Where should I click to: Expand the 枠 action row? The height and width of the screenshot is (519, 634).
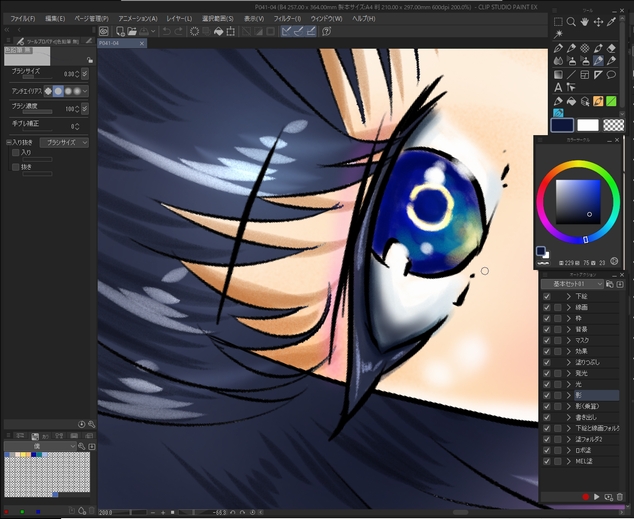pyautogui.click(x=568, y=319)
